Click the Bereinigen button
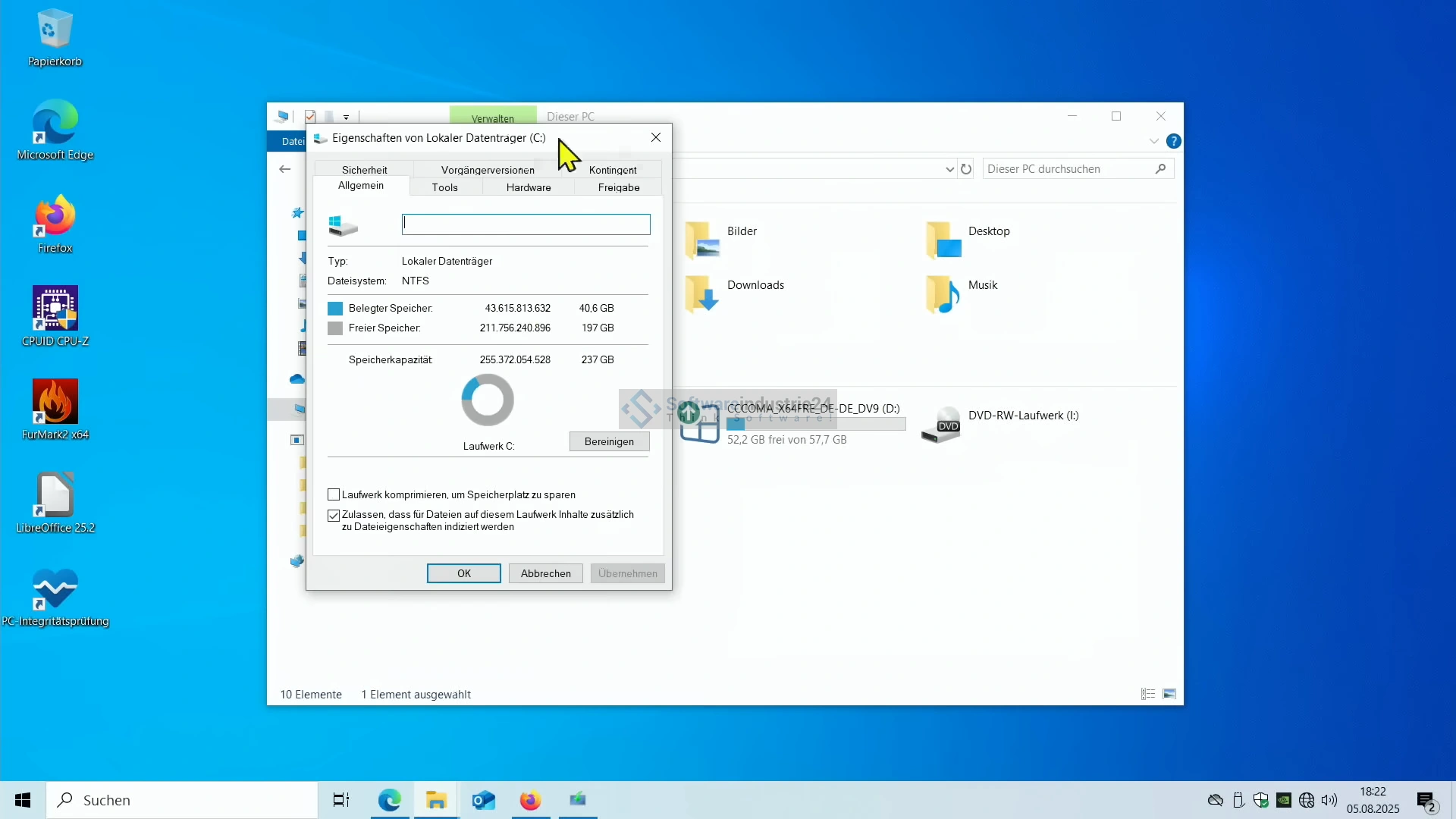1456x819 pixels. click(x=609, y=441)
